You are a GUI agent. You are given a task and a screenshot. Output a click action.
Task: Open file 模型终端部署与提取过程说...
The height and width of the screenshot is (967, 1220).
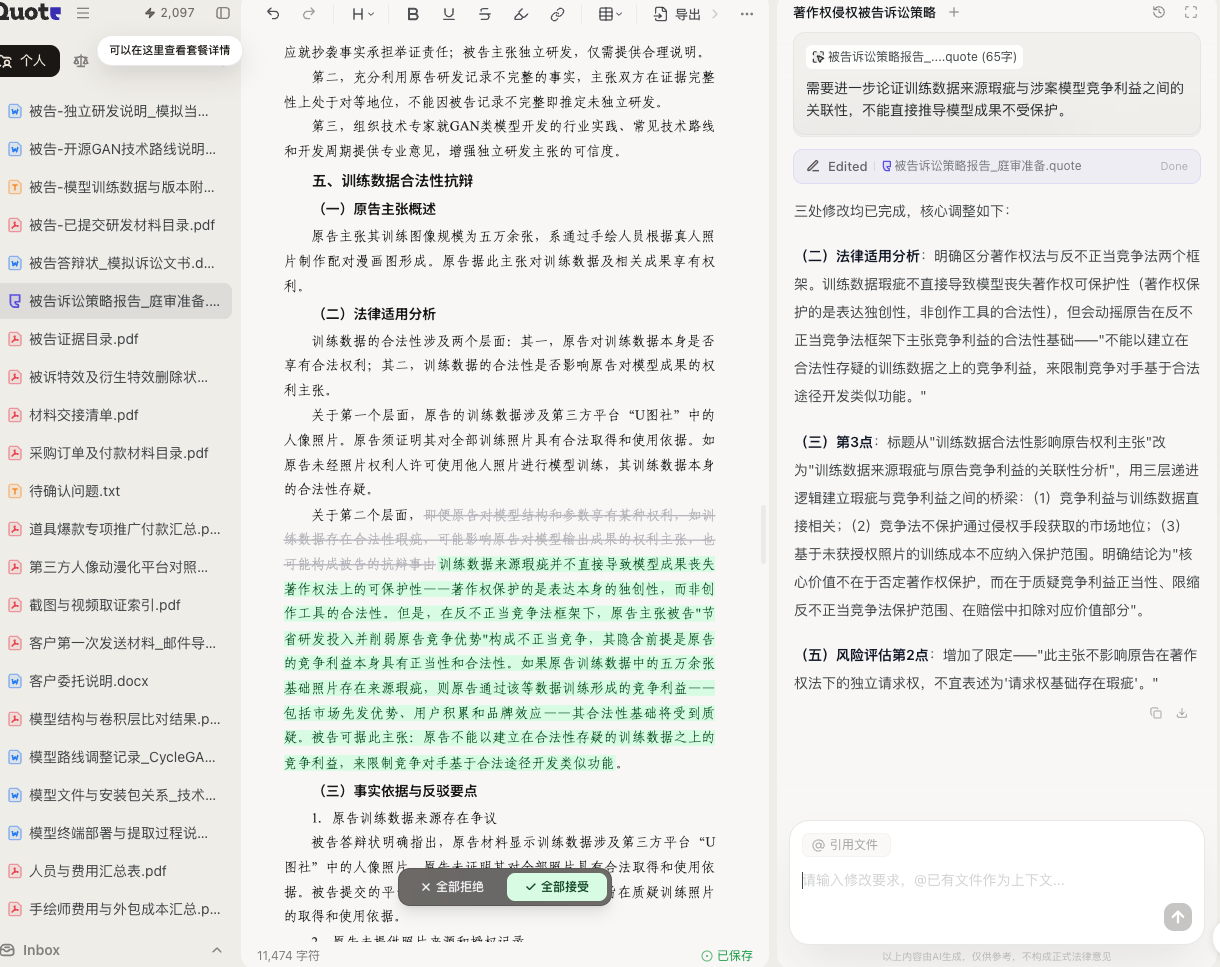click(116, 833)
